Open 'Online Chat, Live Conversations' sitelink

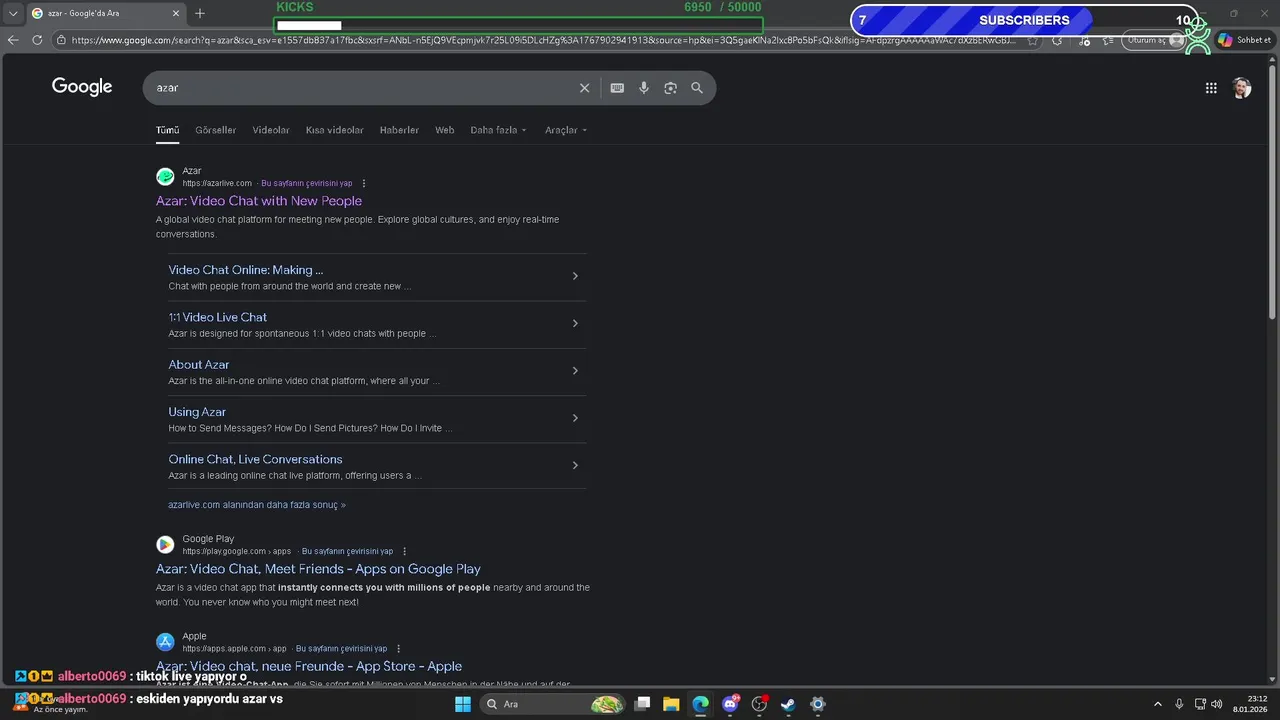(x=255, y=459)
